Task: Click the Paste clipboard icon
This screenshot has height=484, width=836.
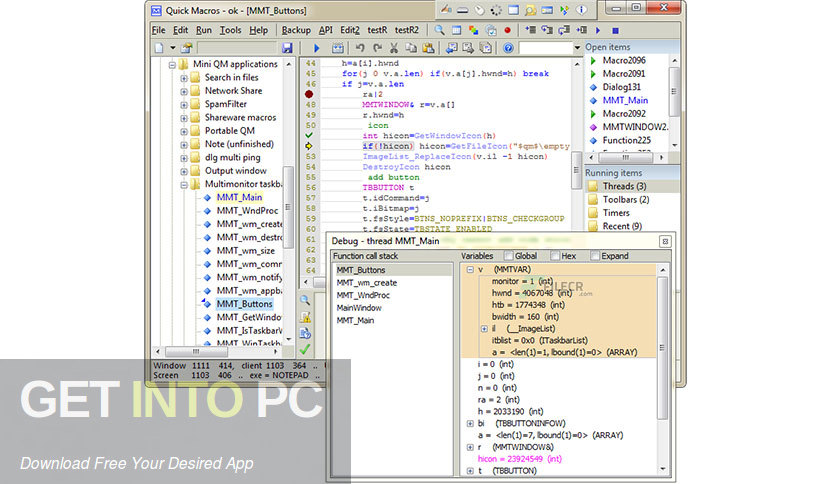Action: tap(428, 48)
